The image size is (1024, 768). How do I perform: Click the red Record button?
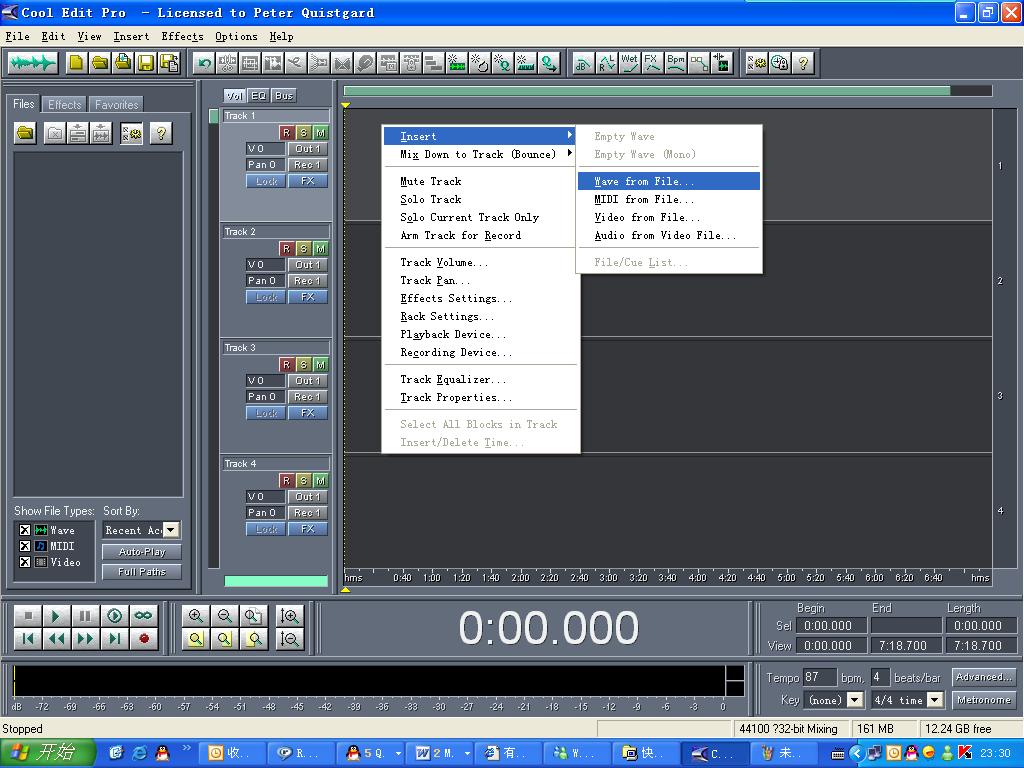click(x=144, y=639)
